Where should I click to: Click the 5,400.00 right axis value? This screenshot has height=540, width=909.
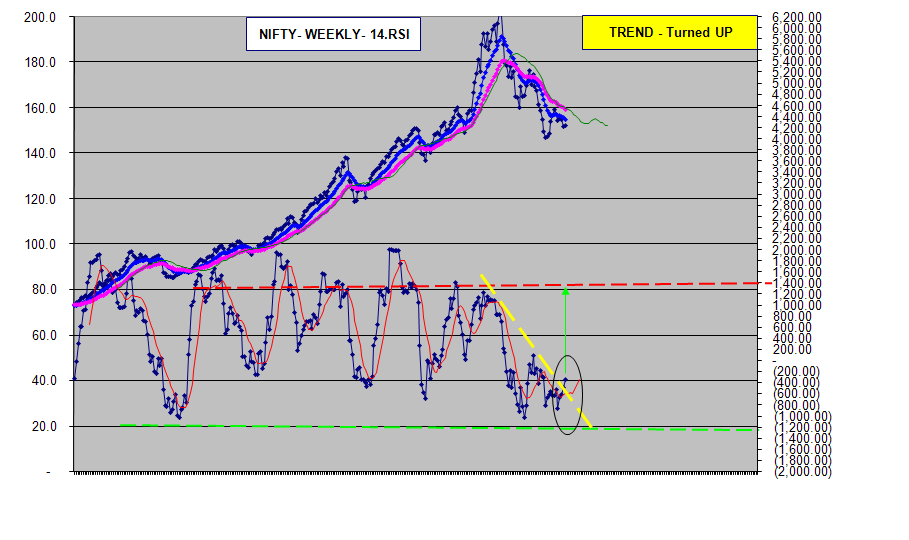coord(797,61)
